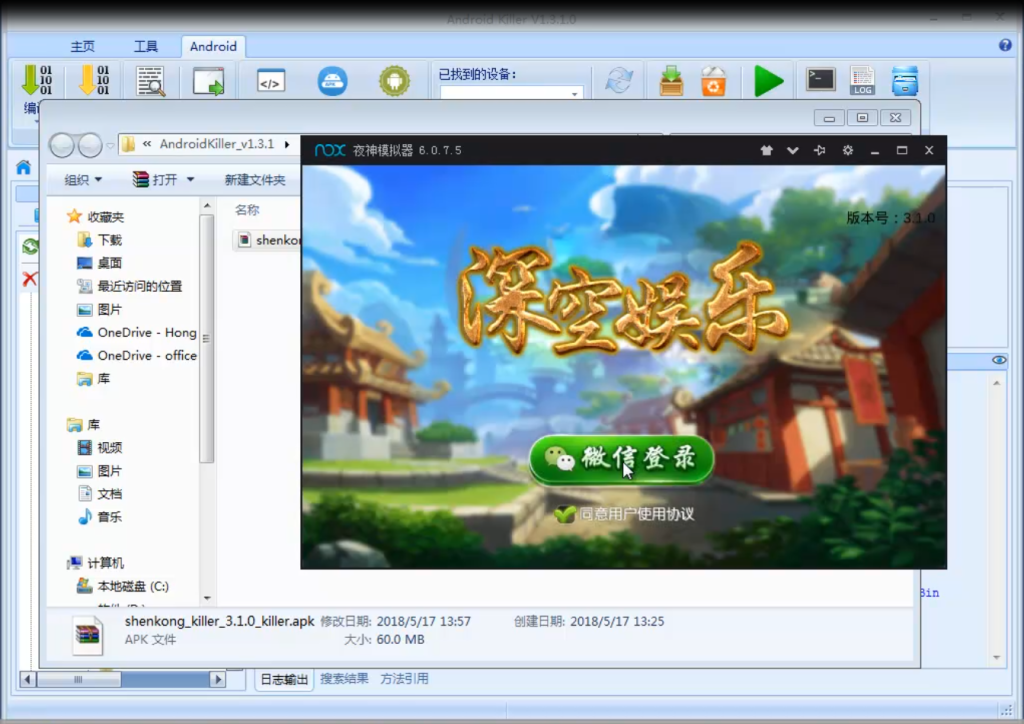Open 本地磁盘 (C:) in navigation pane

point(123,586)
